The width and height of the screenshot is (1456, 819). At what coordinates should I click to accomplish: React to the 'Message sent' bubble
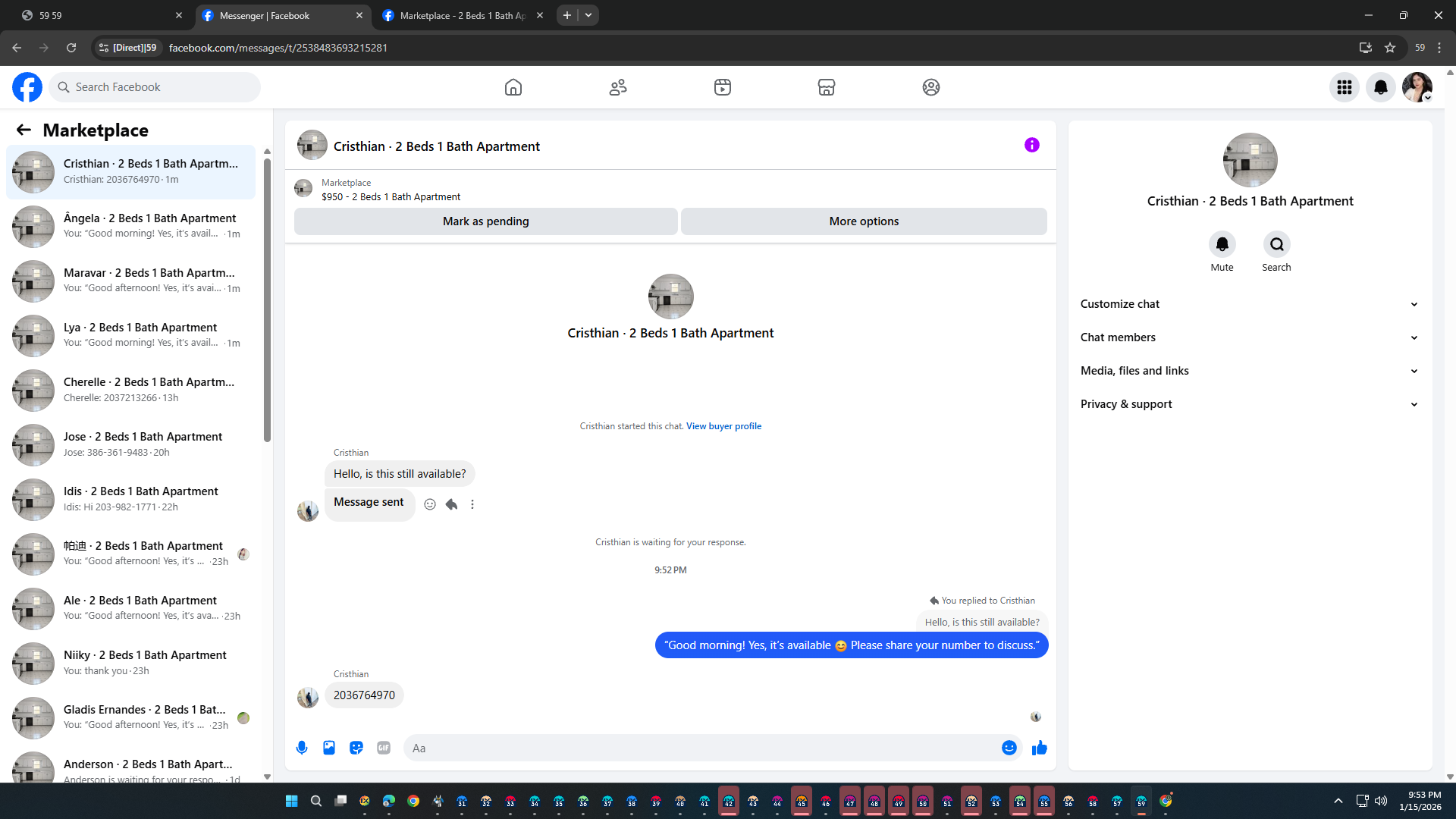coord(430,504)
